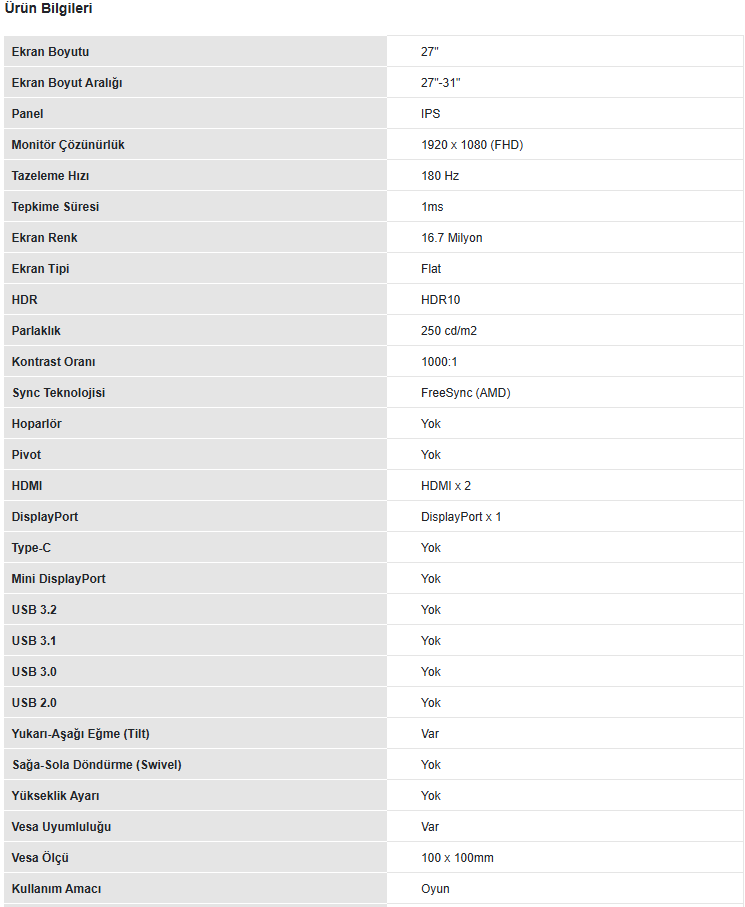The width and height of the screenshot is (745, 907).
Task: Click the IPS panel value
Action: 430,114
